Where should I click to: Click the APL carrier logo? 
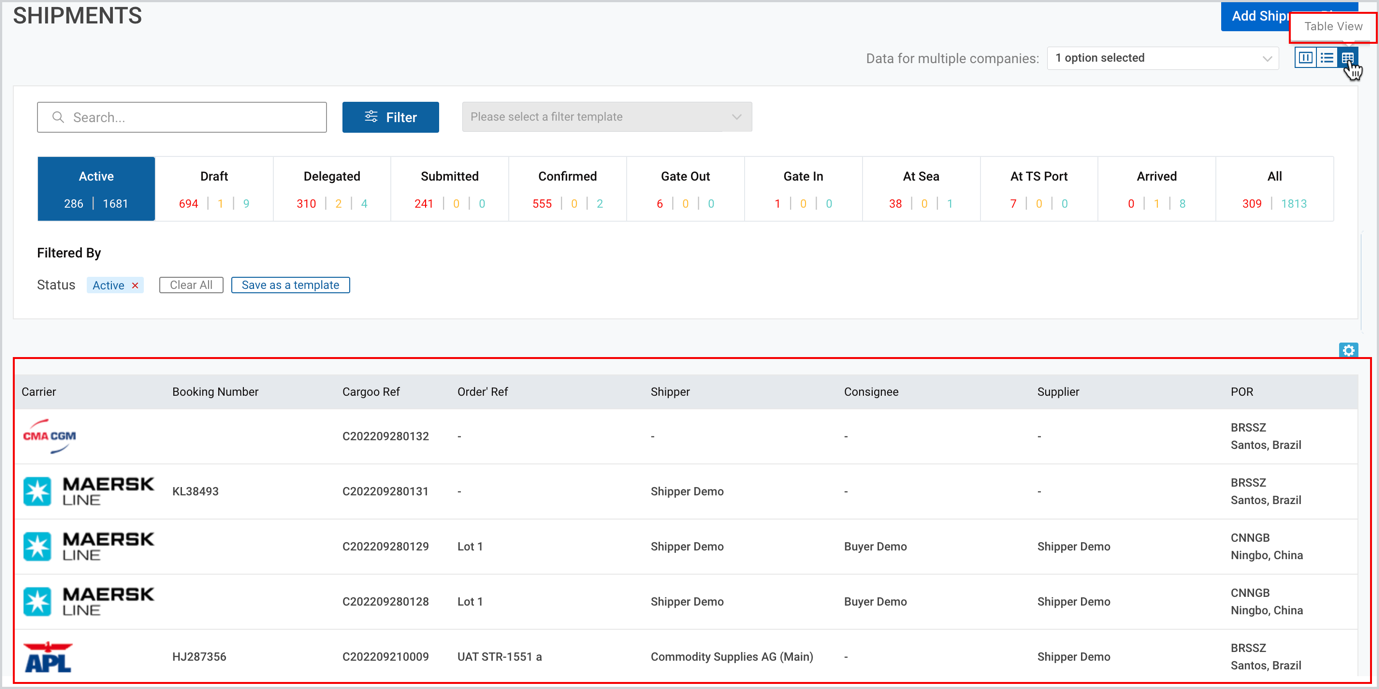pos(48,657)
